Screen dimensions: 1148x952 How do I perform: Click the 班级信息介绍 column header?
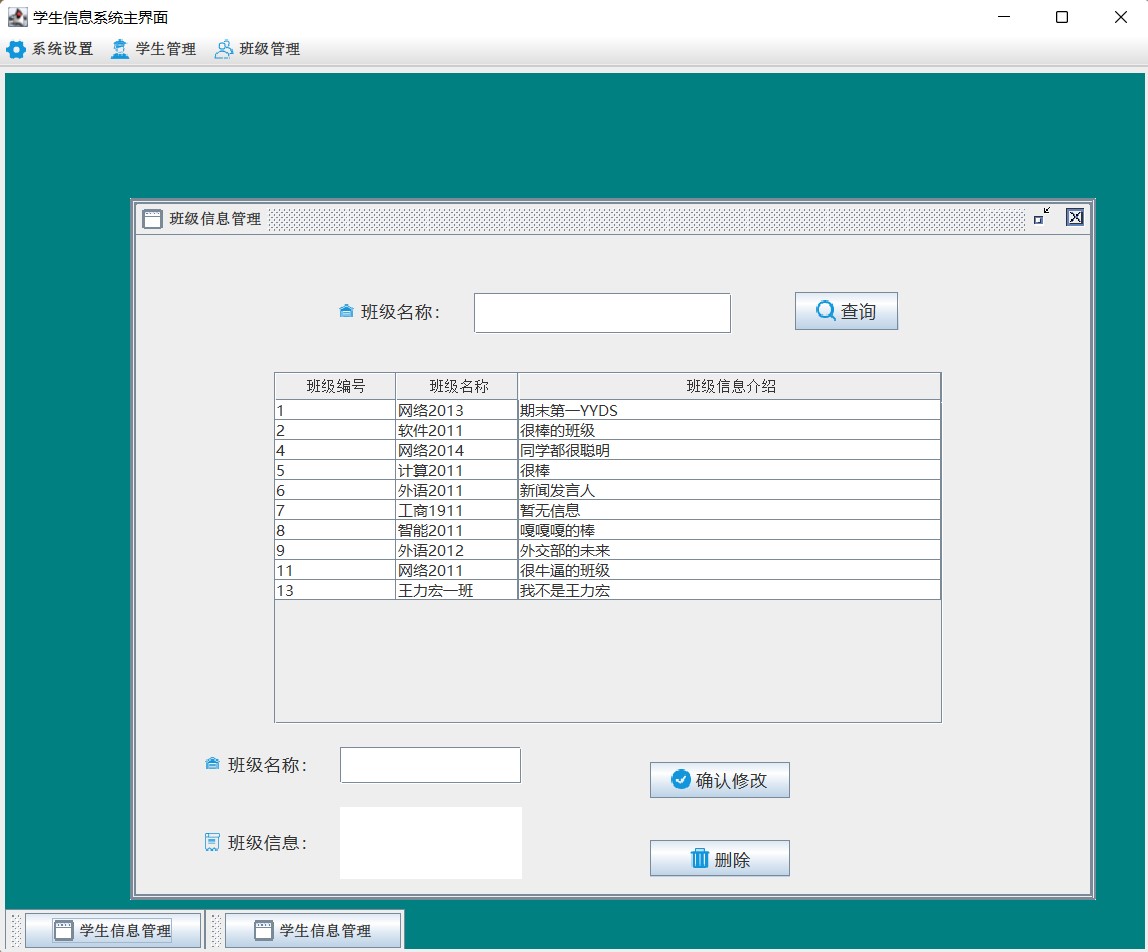(x=729, y=386)
